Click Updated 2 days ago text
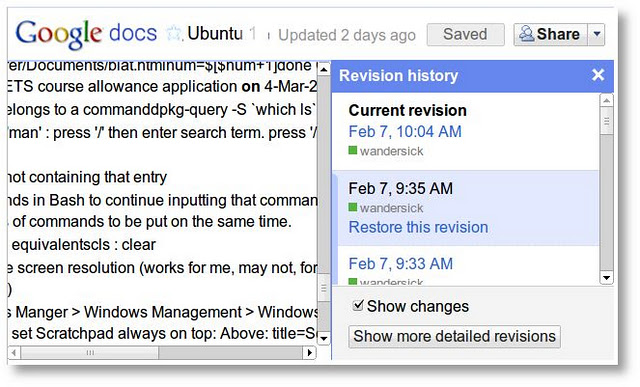The image size is (640, 387). (x=347, y=35)
